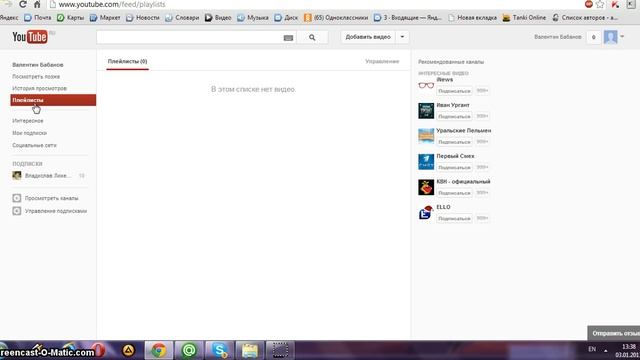Click the ELLO channel icon
640x360 pixels.
(x=426, y=213)
